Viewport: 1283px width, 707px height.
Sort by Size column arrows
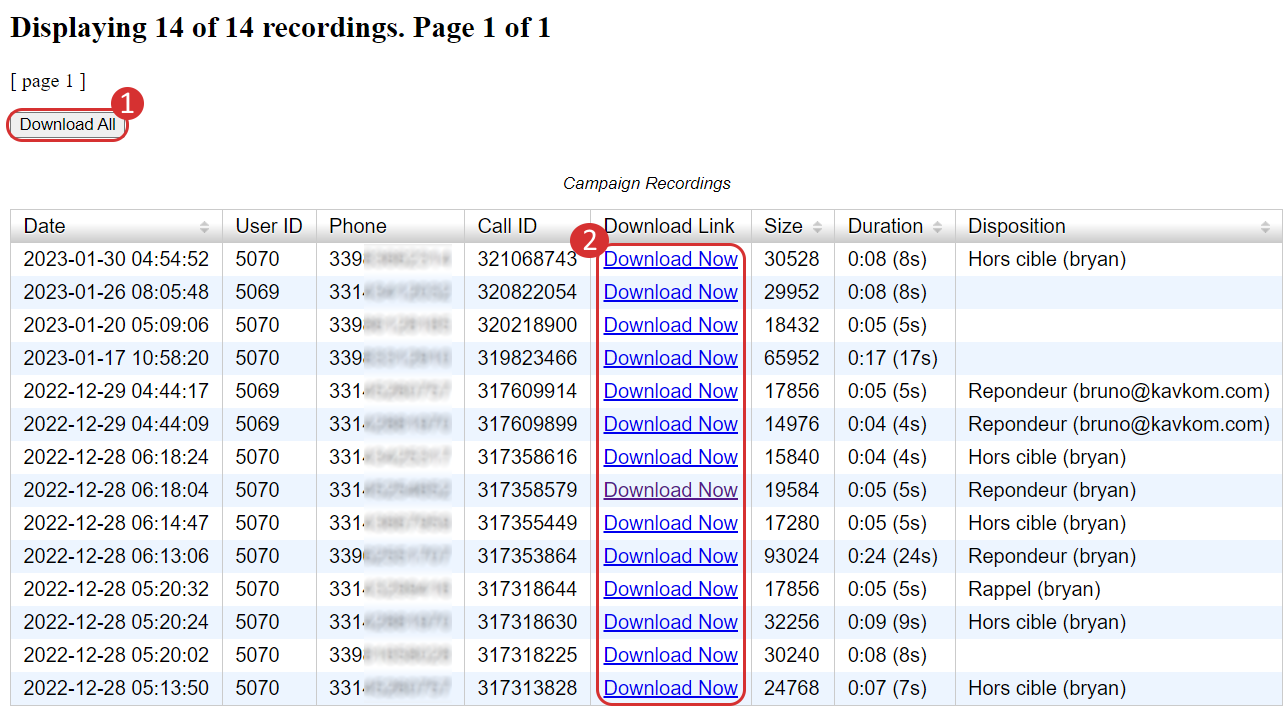(x=817, y=227)
